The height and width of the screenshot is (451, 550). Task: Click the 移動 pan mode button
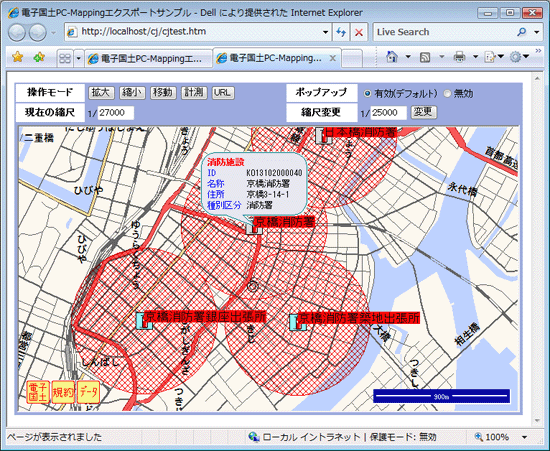click(x=163, y=93)
